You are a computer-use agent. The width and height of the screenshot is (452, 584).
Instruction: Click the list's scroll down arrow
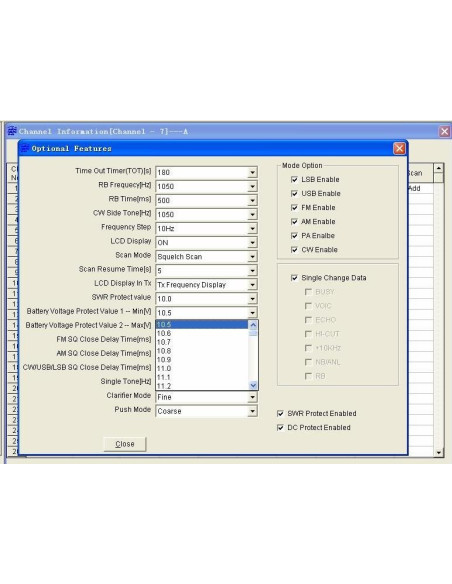253,385
